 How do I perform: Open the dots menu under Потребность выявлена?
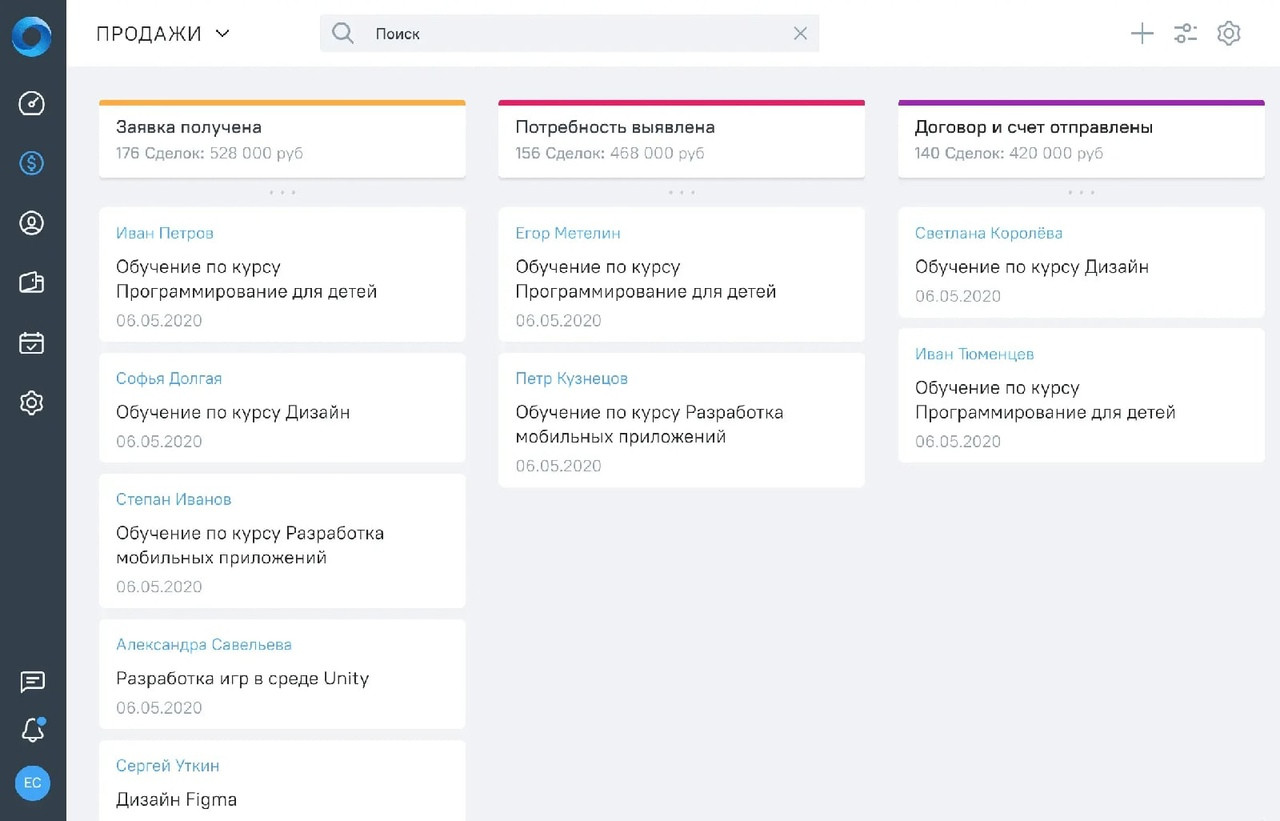681,192
